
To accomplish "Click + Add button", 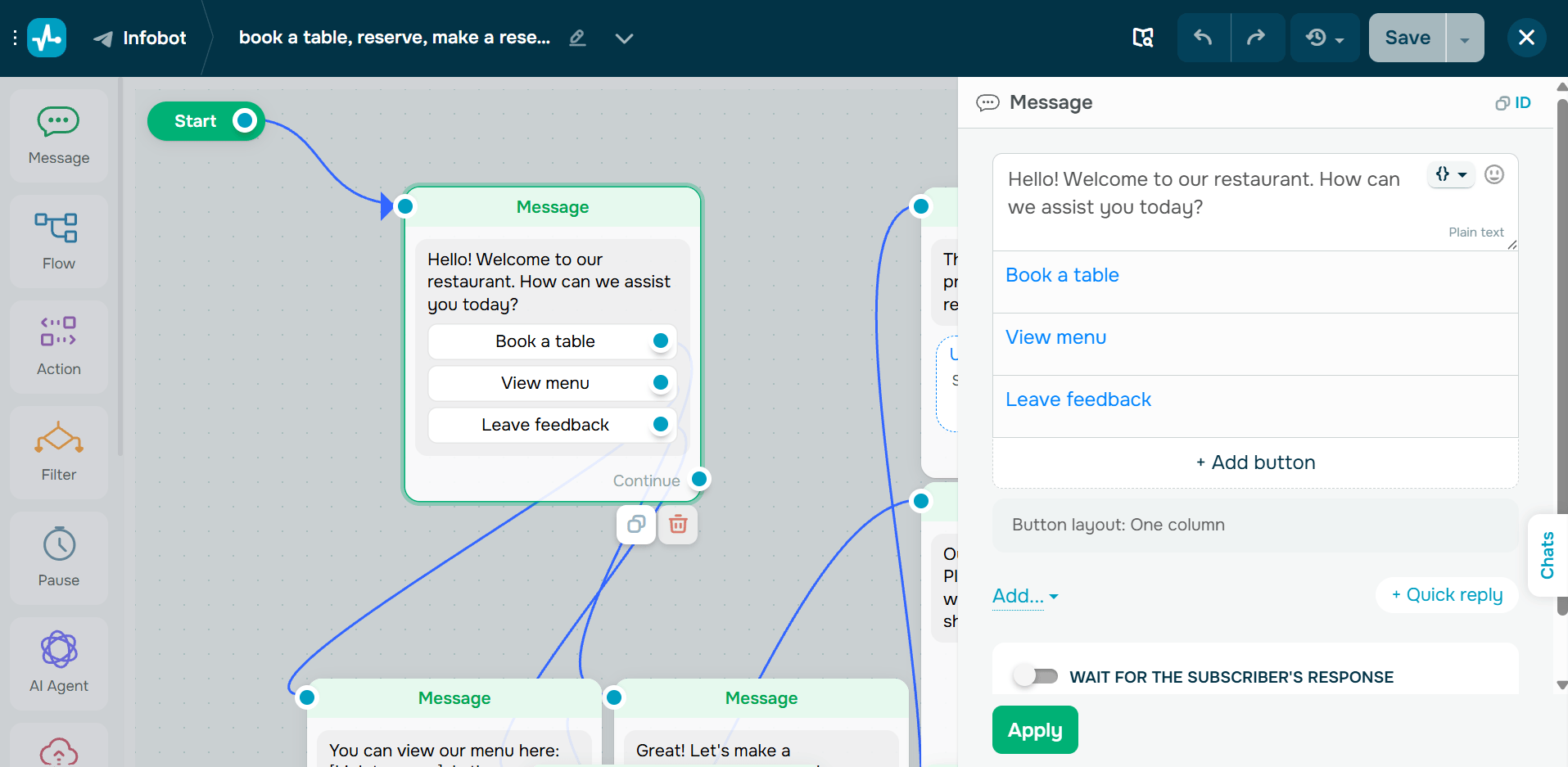I will (1255, 462).
